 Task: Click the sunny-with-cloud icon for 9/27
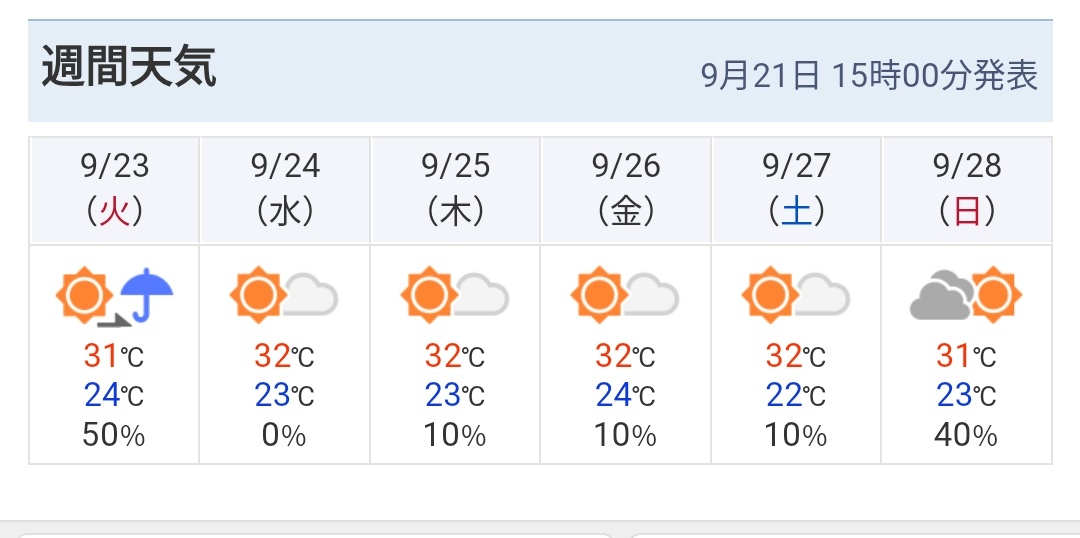click(796, 296)
